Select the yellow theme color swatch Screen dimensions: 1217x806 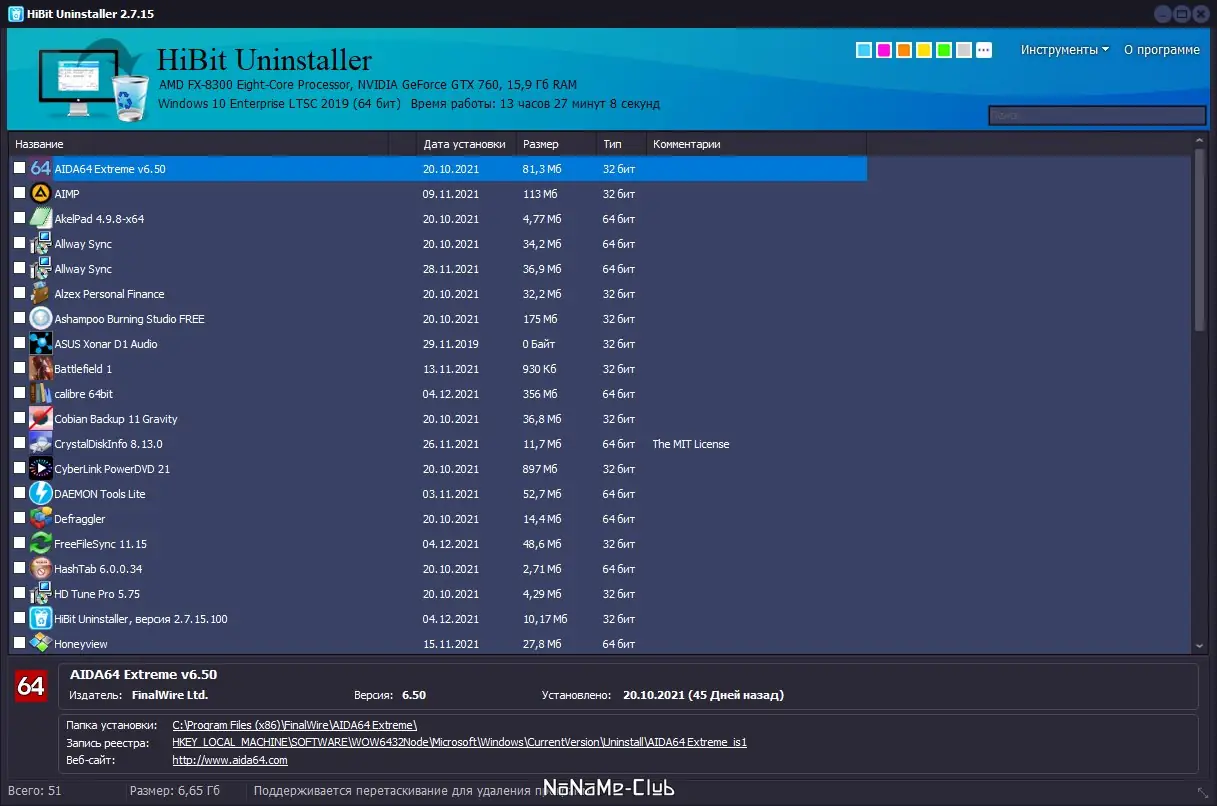[x=924, y=50]
